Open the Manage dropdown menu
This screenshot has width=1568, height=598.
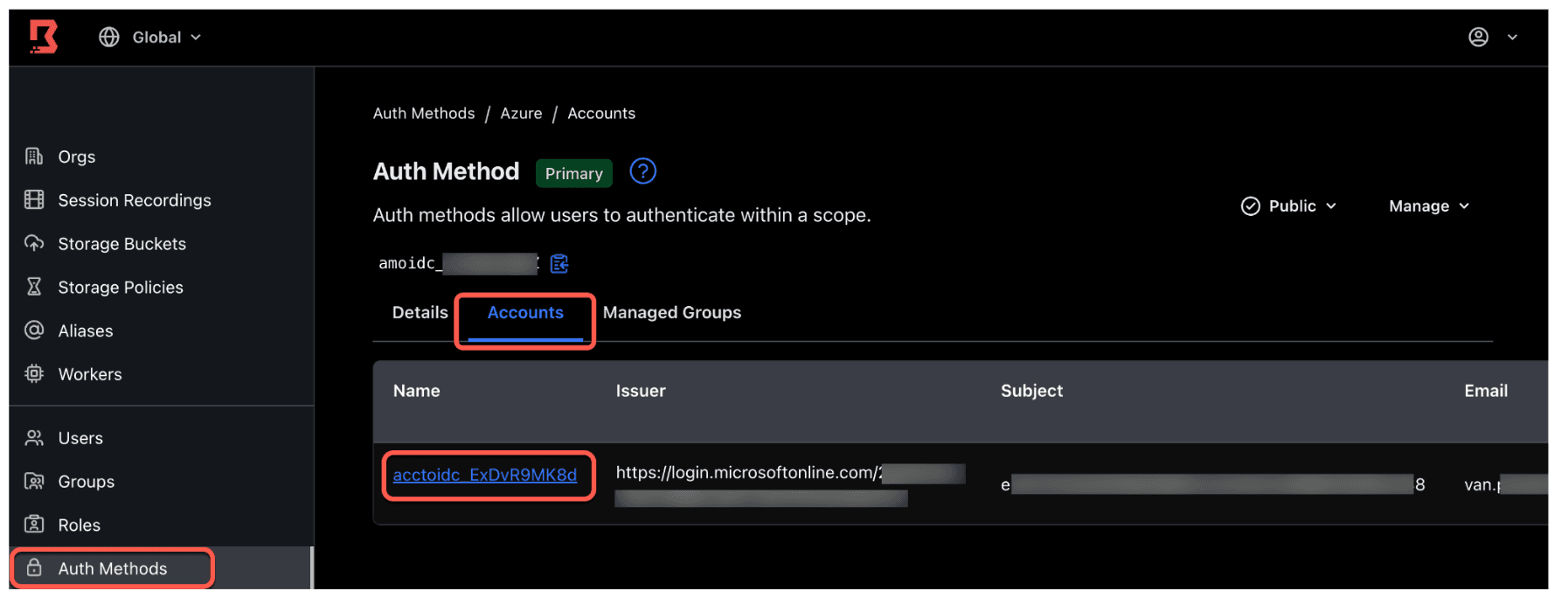pyautogui.click(x=1429, y=206)
